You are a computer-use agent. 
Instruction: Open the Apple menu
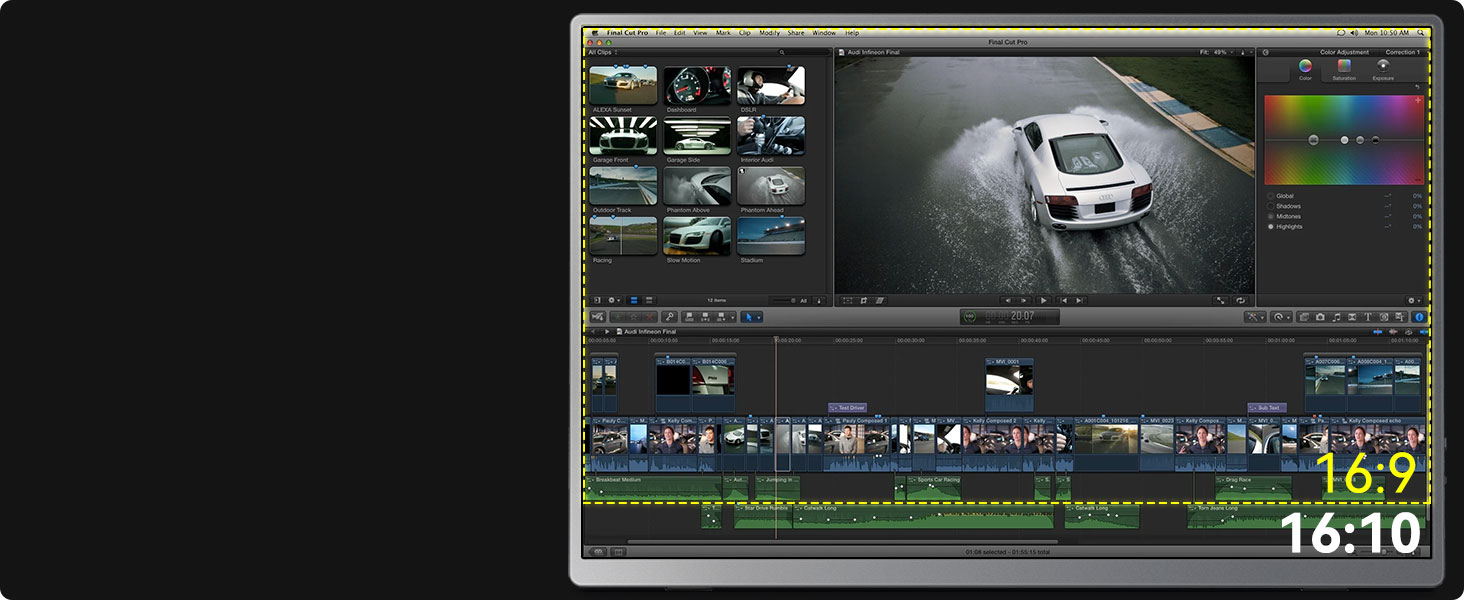pyautogui.click(x=595, y=33)
